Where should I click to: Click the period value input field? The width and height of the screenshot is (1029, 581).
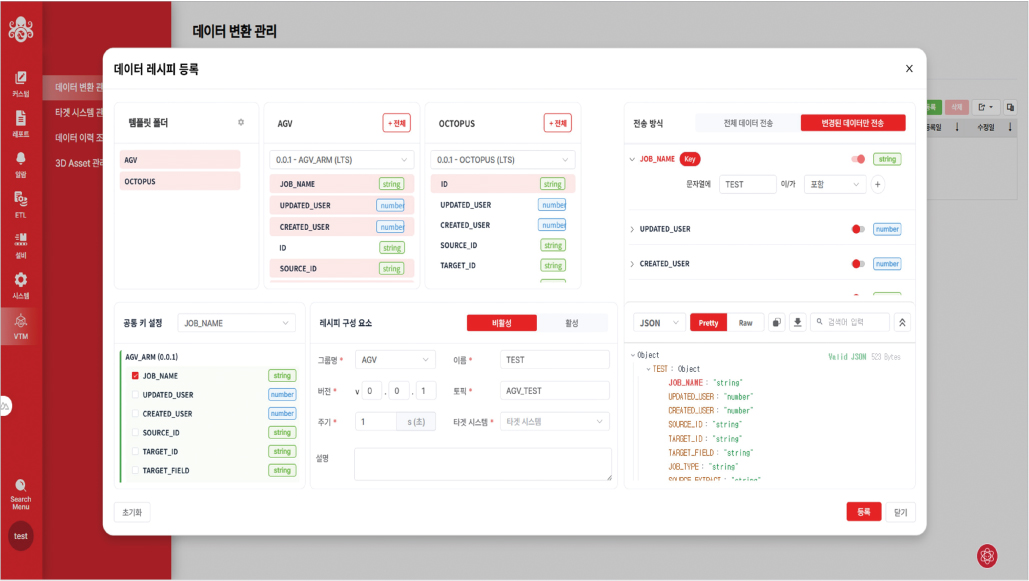[376, 421]
